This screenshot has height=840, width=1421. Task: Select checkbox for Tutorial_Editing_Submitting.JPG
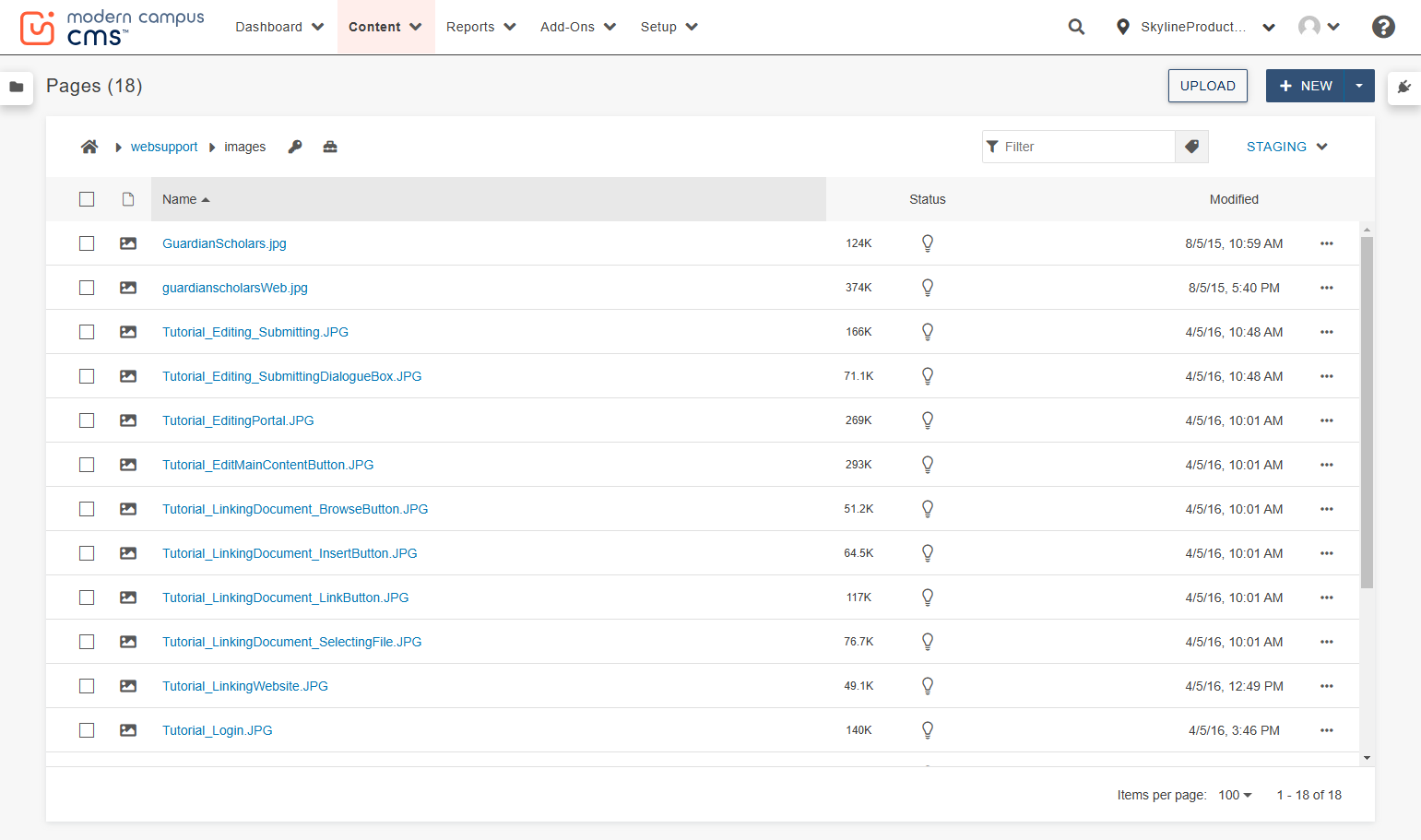pos(87,332)
